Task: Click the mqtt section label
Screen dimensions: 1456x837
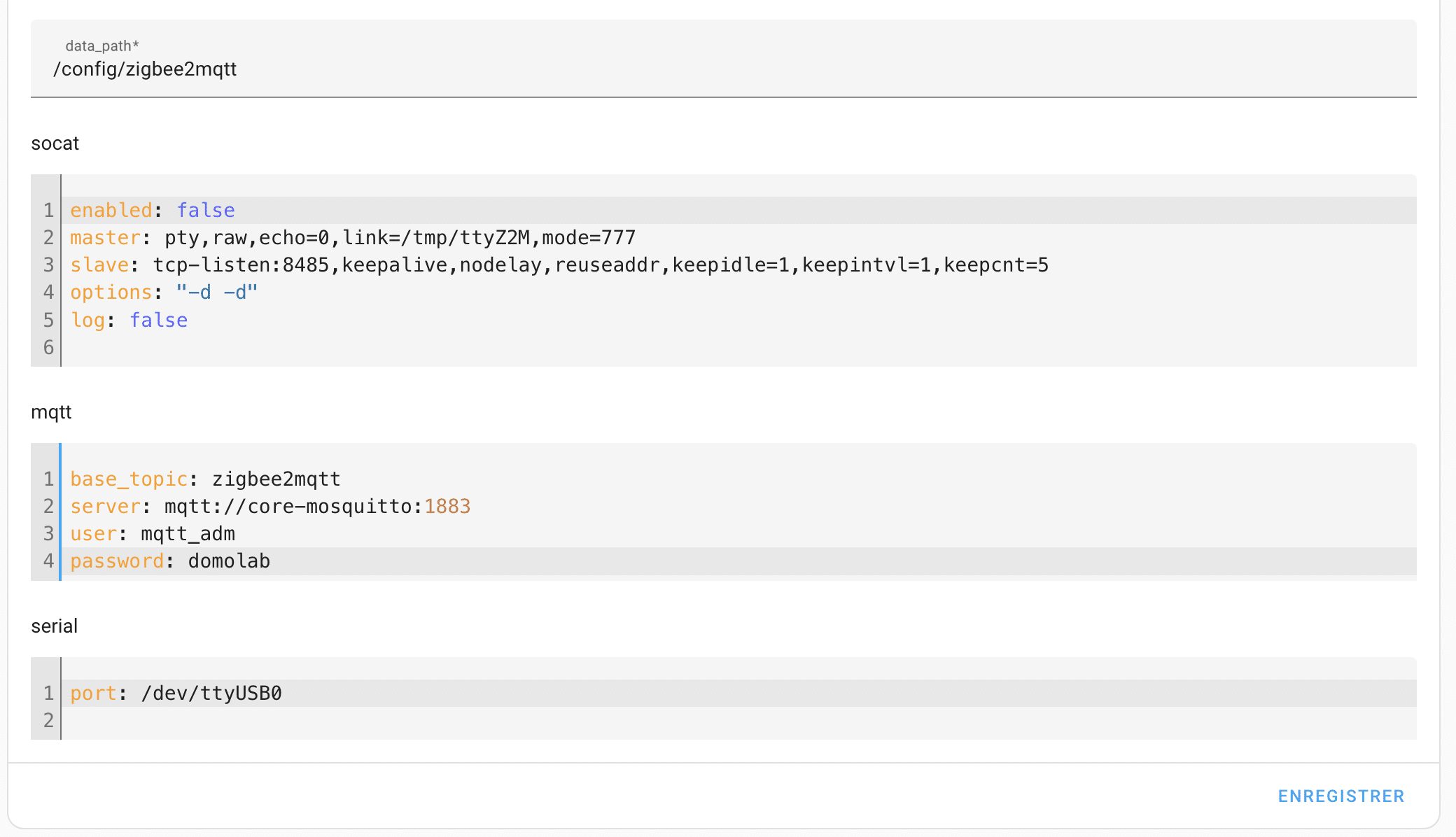Action: (x=51, y=412)
